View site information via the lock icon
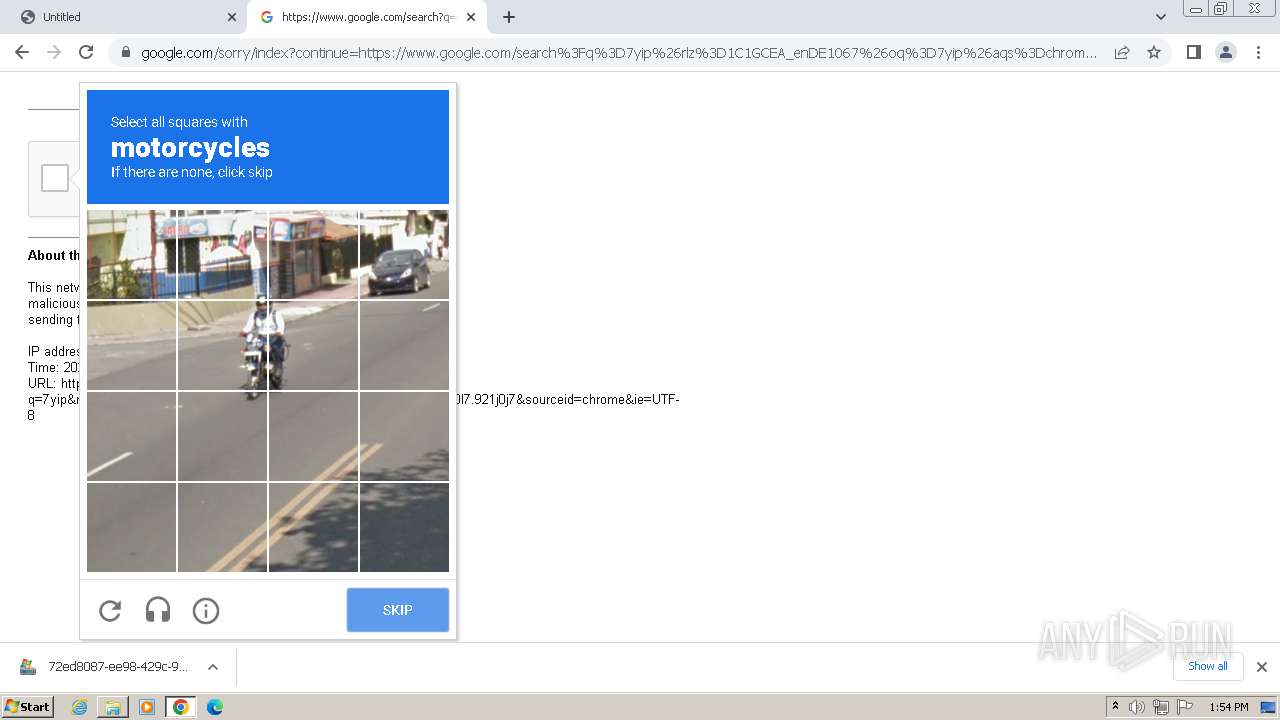Screen dimensions: 1280x720 (125, 53)
